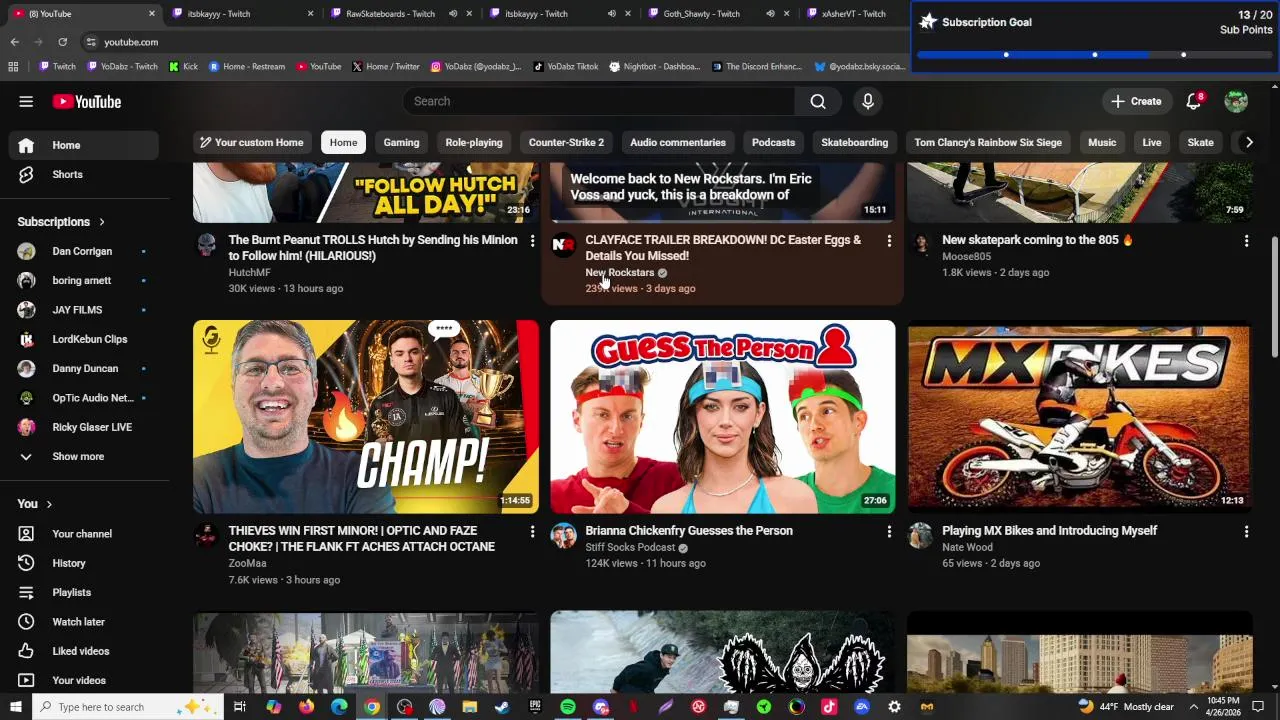
Task: Mute the second itsbkayyy Twitch tab
Action: coord(611,14)
